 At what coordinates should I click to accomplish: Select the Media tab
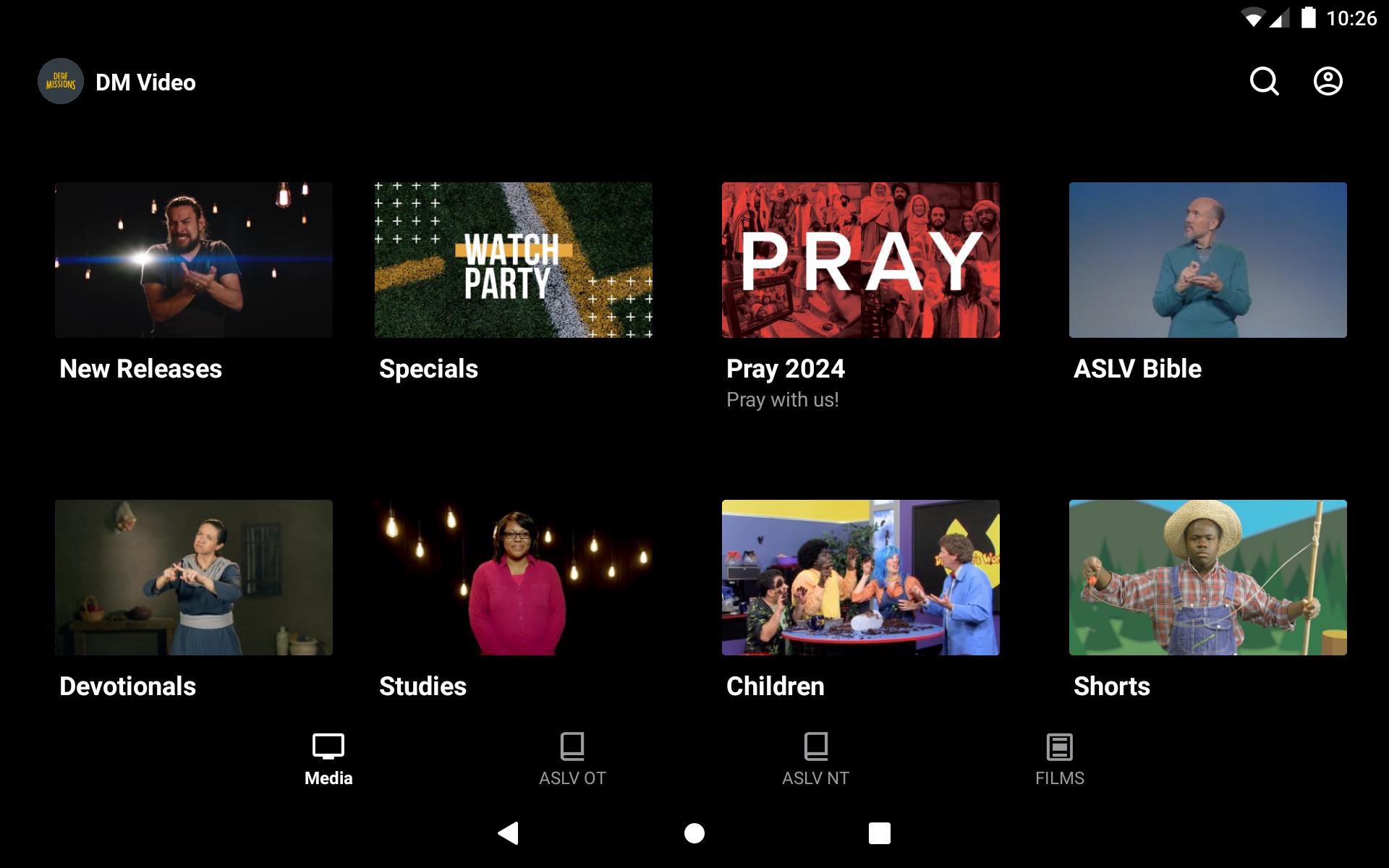(328, 759)
